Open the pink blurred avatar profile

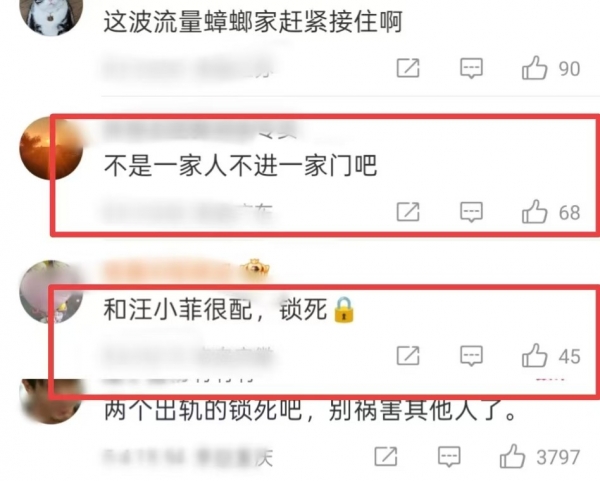tap(51, 292)
